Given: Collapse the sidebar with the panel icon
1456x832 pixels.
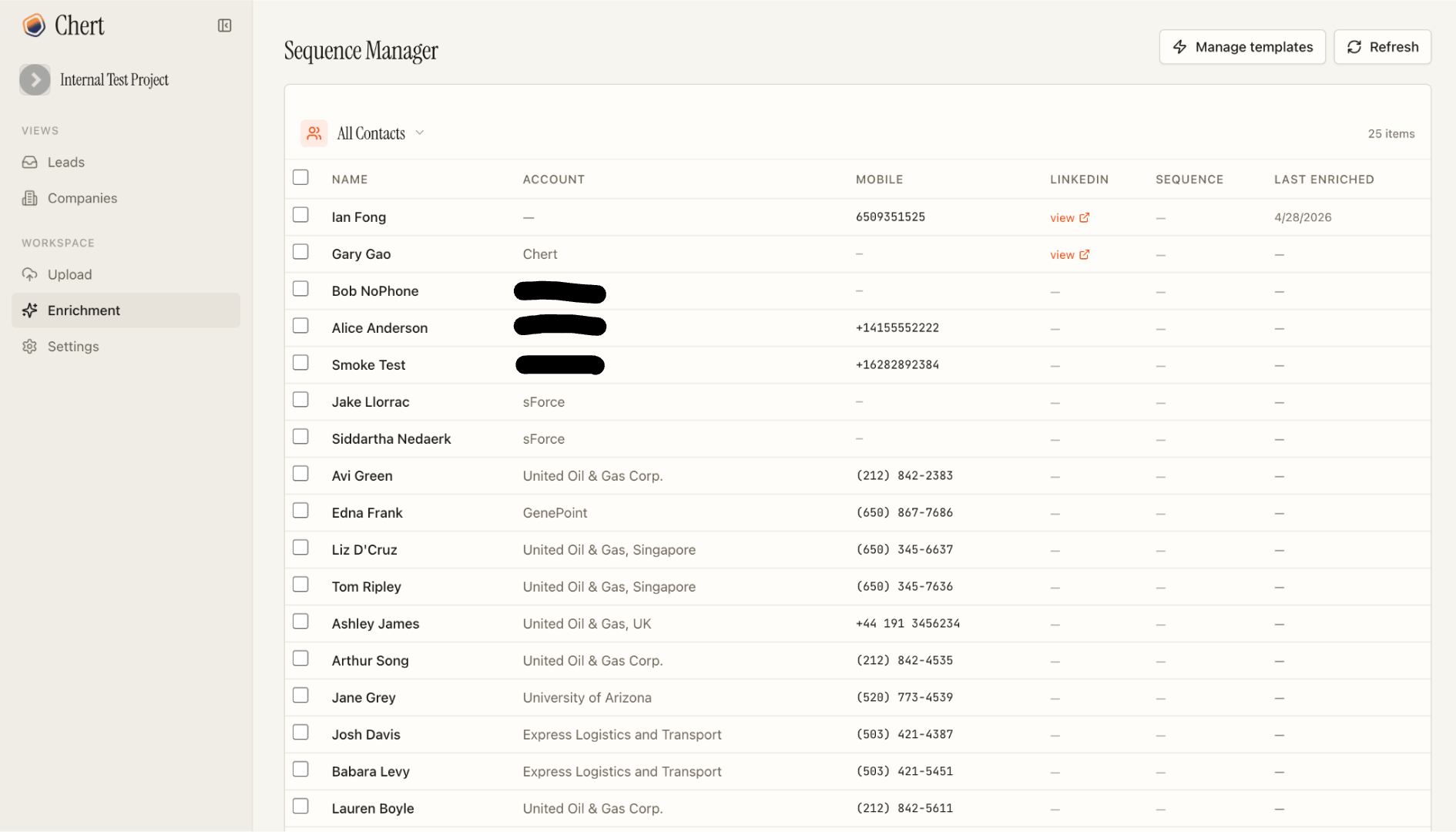Looking at the screenshot, I should [x=224, y=25].
